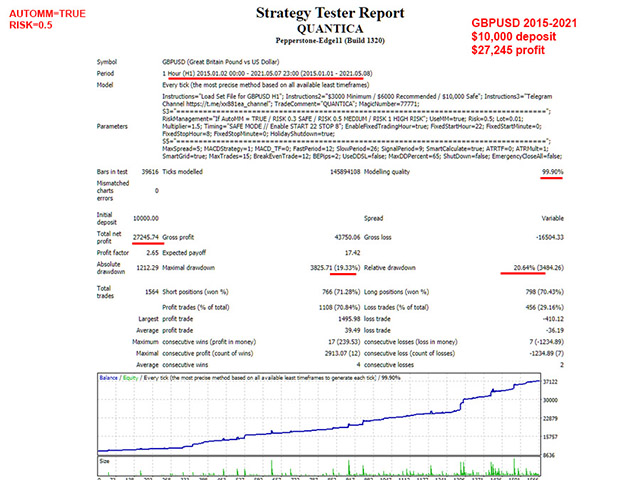Select the 1 Hour period date range

pyautogui.click(x=267, y=73)
